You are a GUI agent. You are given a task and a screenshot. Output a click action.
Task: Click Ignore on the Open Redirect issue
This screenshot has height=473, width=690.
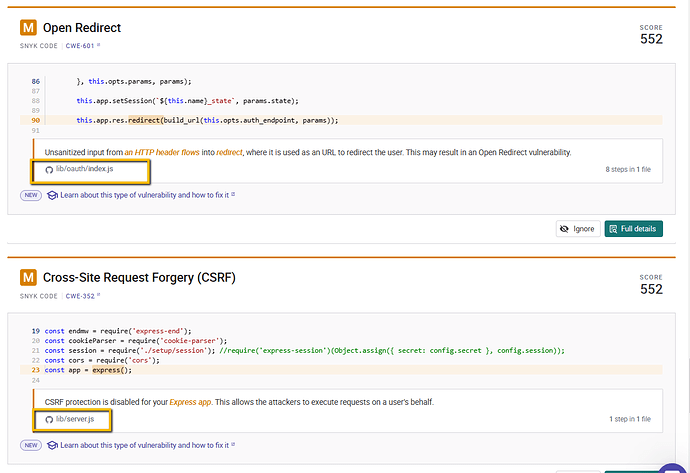click(x=578, y=229)
